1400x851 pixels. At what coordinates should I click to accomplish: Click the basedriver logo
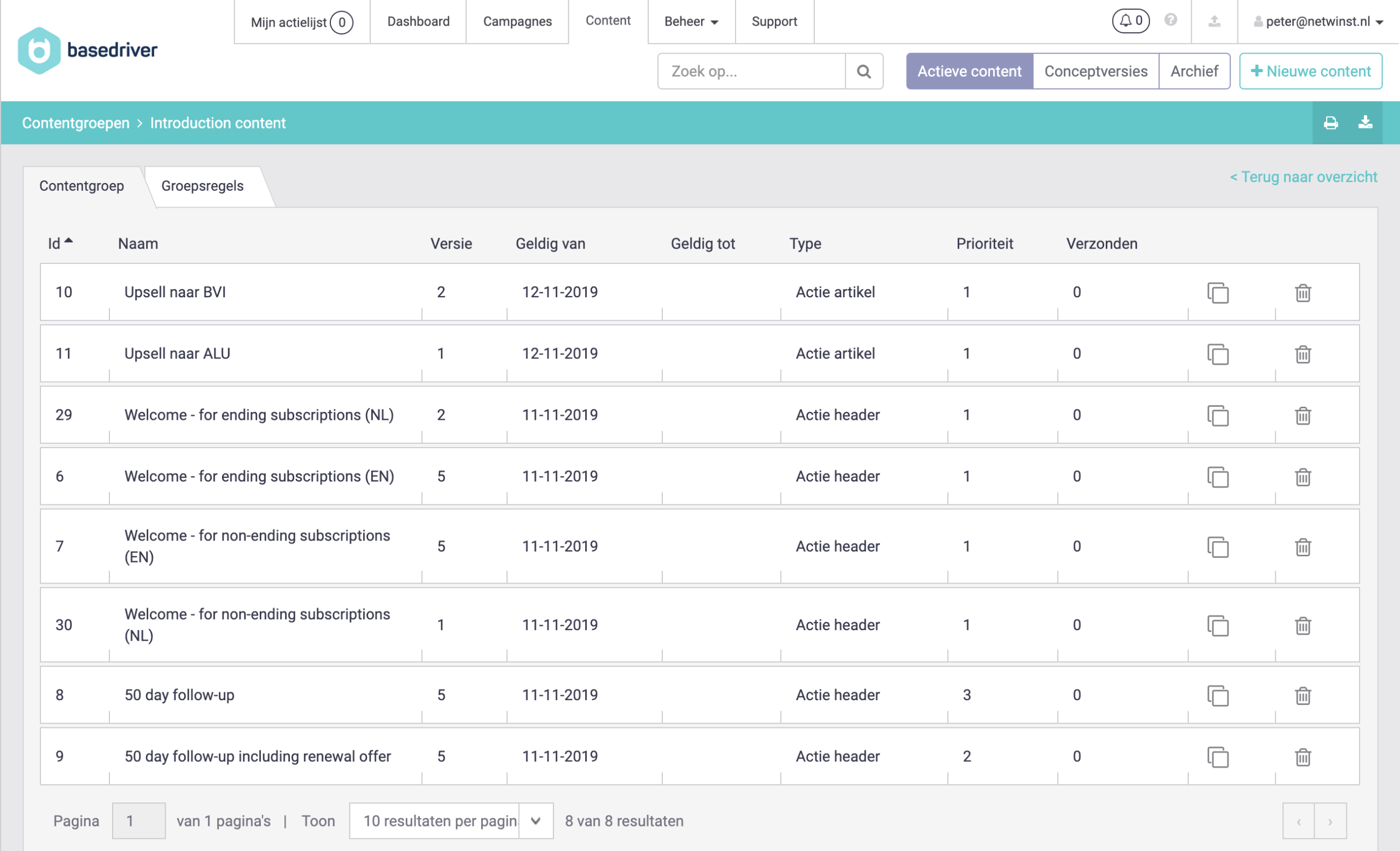point(87,50)
